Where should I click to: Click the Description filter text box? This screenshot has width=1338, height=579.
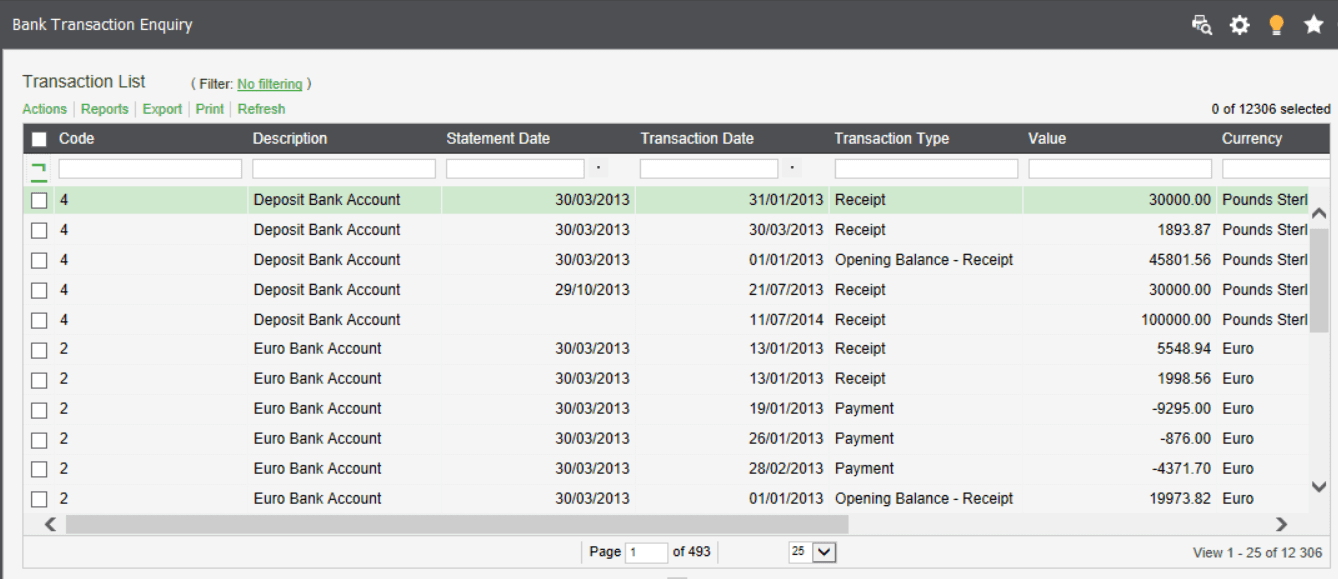[x=344, y=169]
